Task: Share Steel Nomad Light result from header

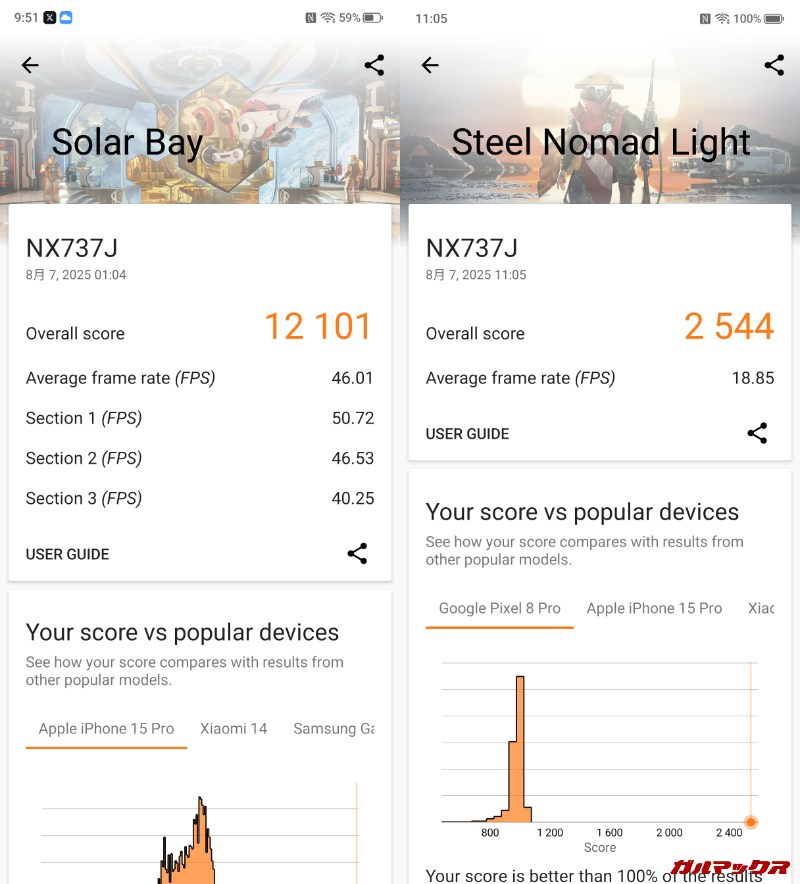Action: 774,65
